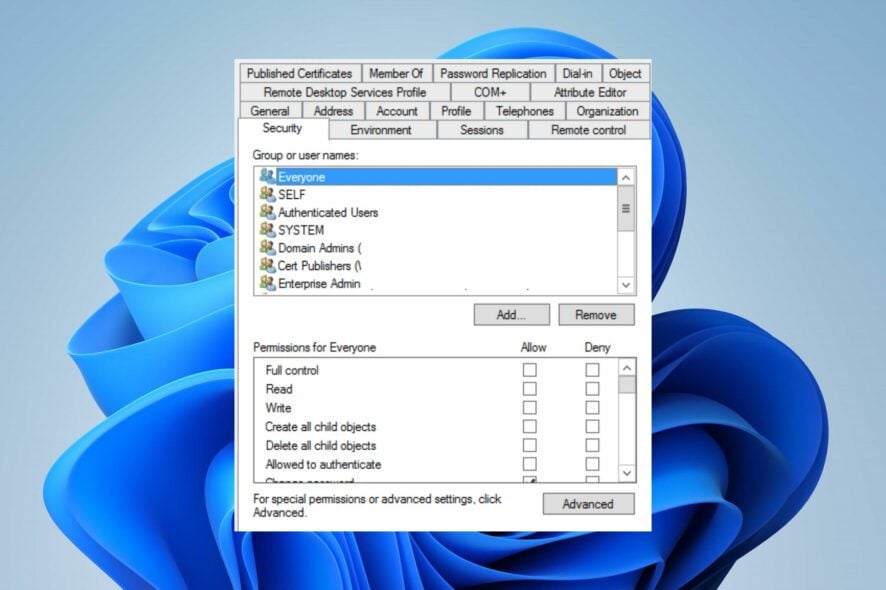Select the Cert Publishers group icon

pyautogui.click(x=267, y=266)
